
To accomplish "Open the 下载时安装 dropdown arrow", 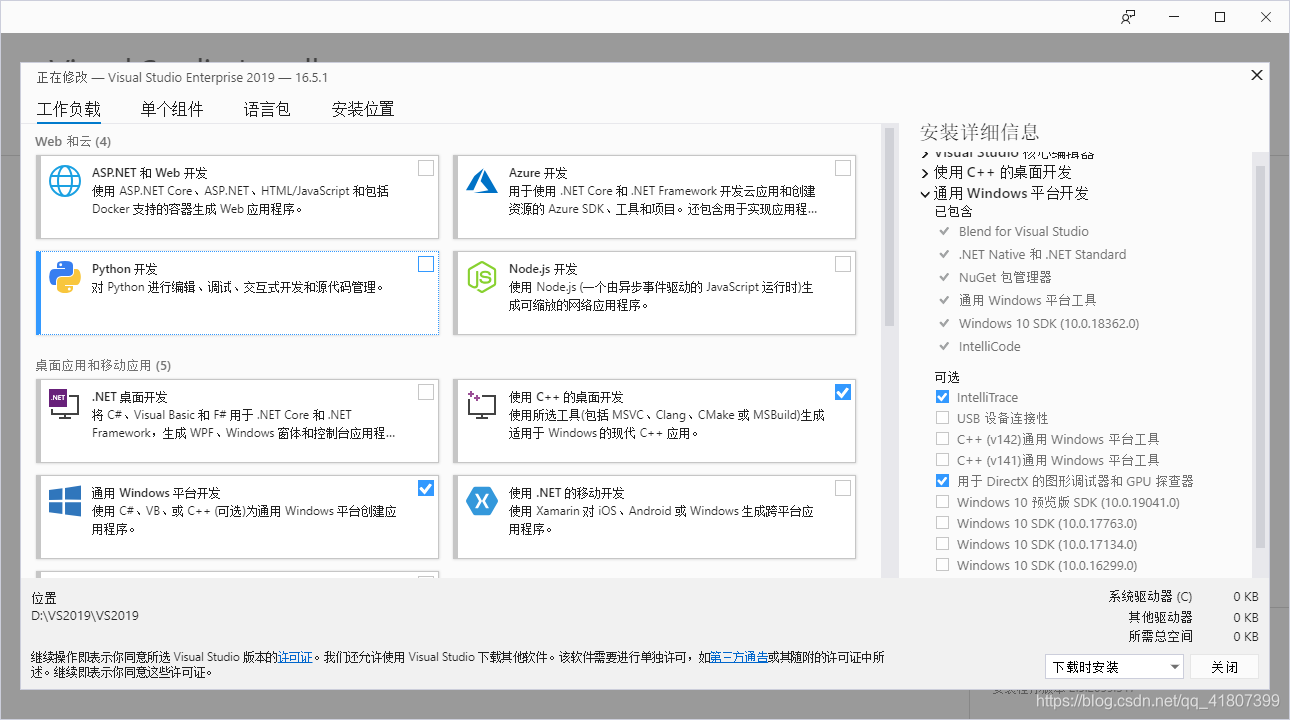I will click(x=1174, y=667).
